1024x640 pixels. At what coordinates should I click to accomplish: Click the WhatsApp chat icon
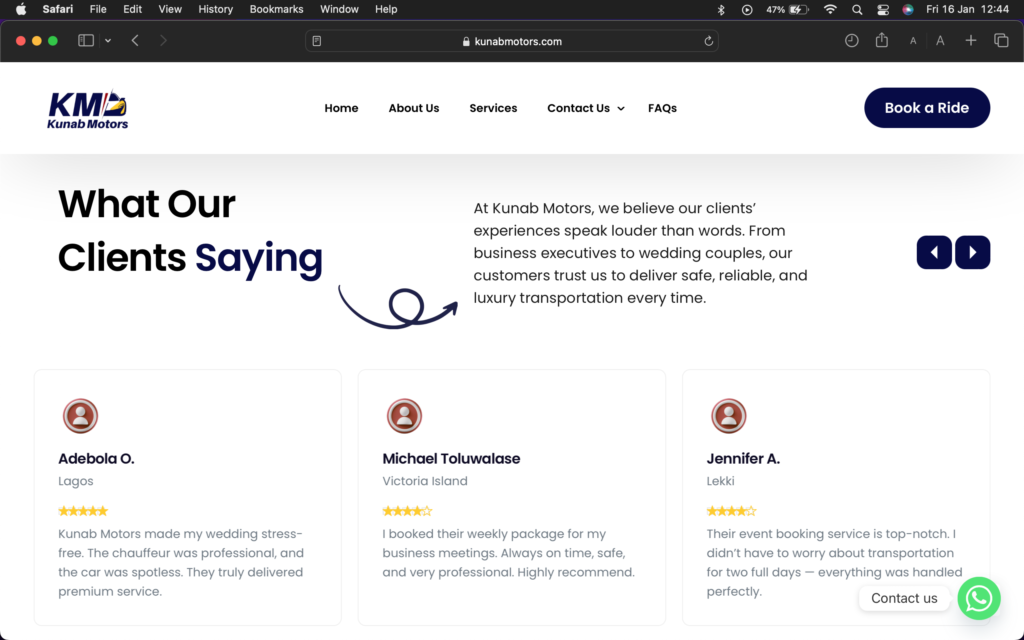tap(978, 598)
